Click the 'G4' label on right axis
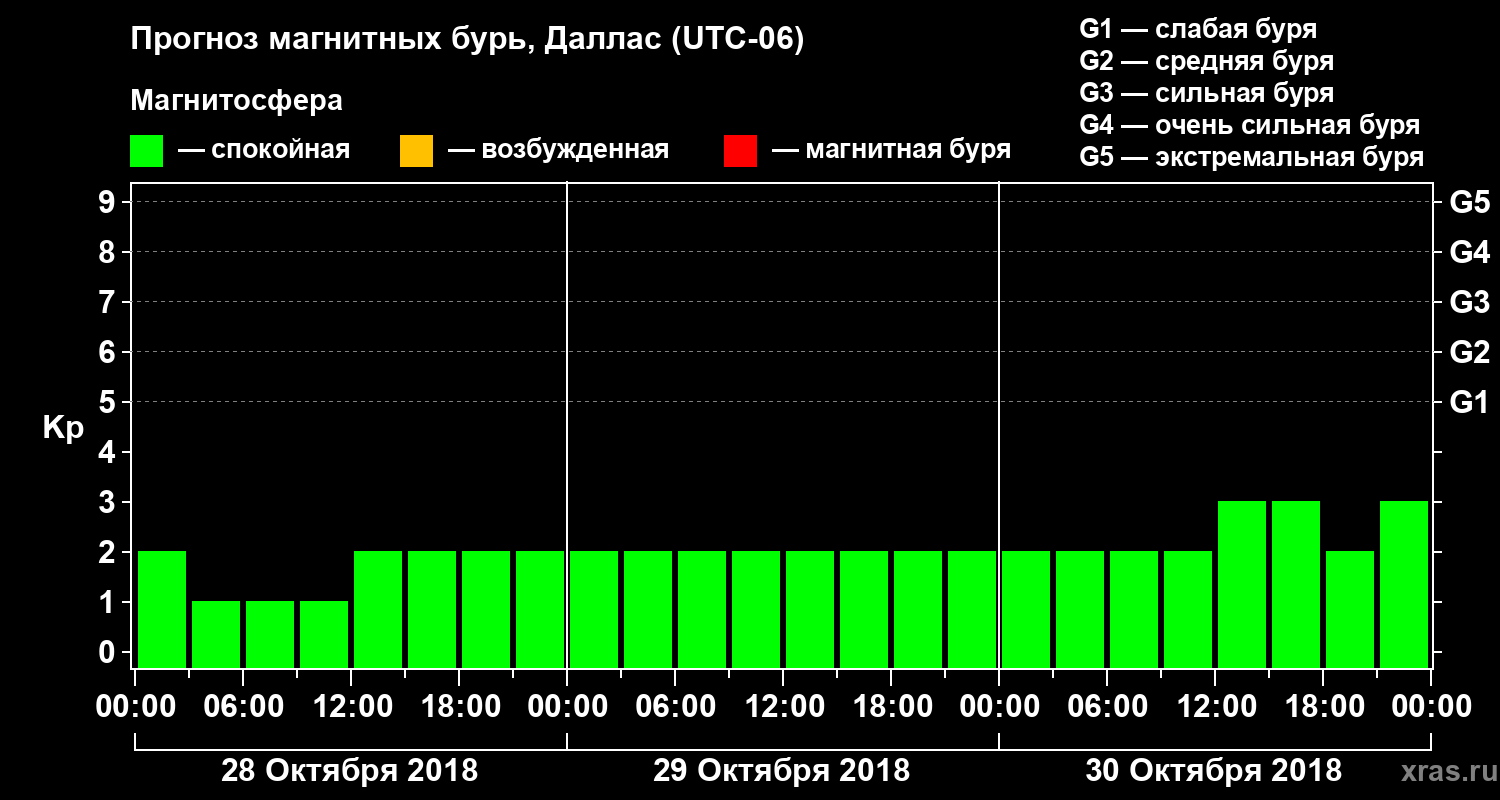The width and height of the screenshot is (1500, 800). coord(1470,252)
